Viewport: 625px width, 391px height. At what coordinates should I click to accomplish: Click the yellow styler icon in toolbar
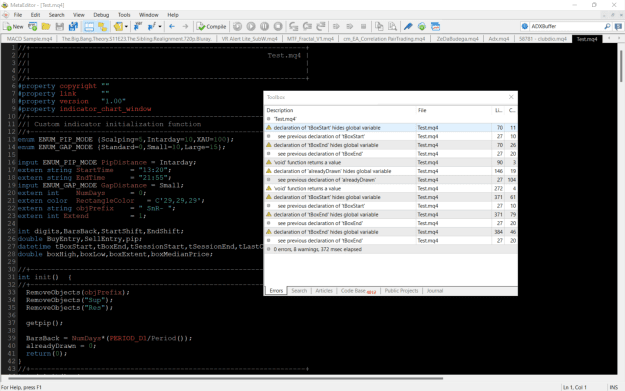coord(118,27)
